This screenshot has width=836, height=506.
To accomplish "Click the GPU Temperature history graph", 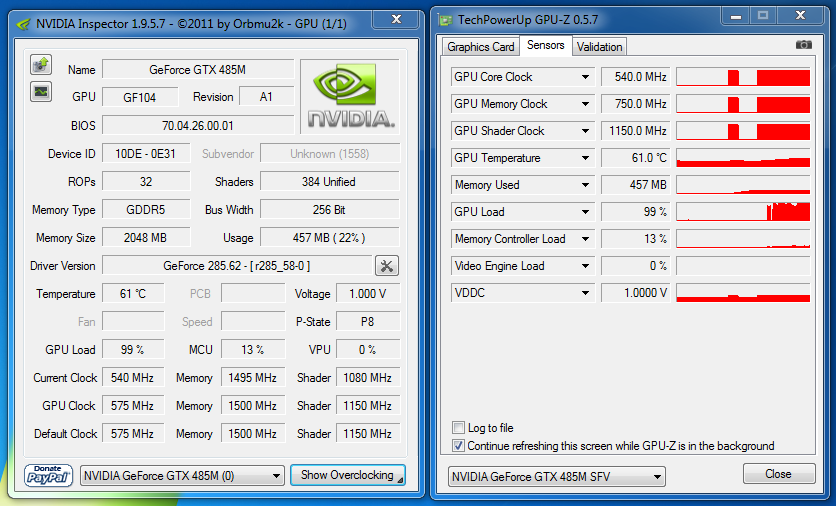I will pyautogui.click(x=743, y=158).
